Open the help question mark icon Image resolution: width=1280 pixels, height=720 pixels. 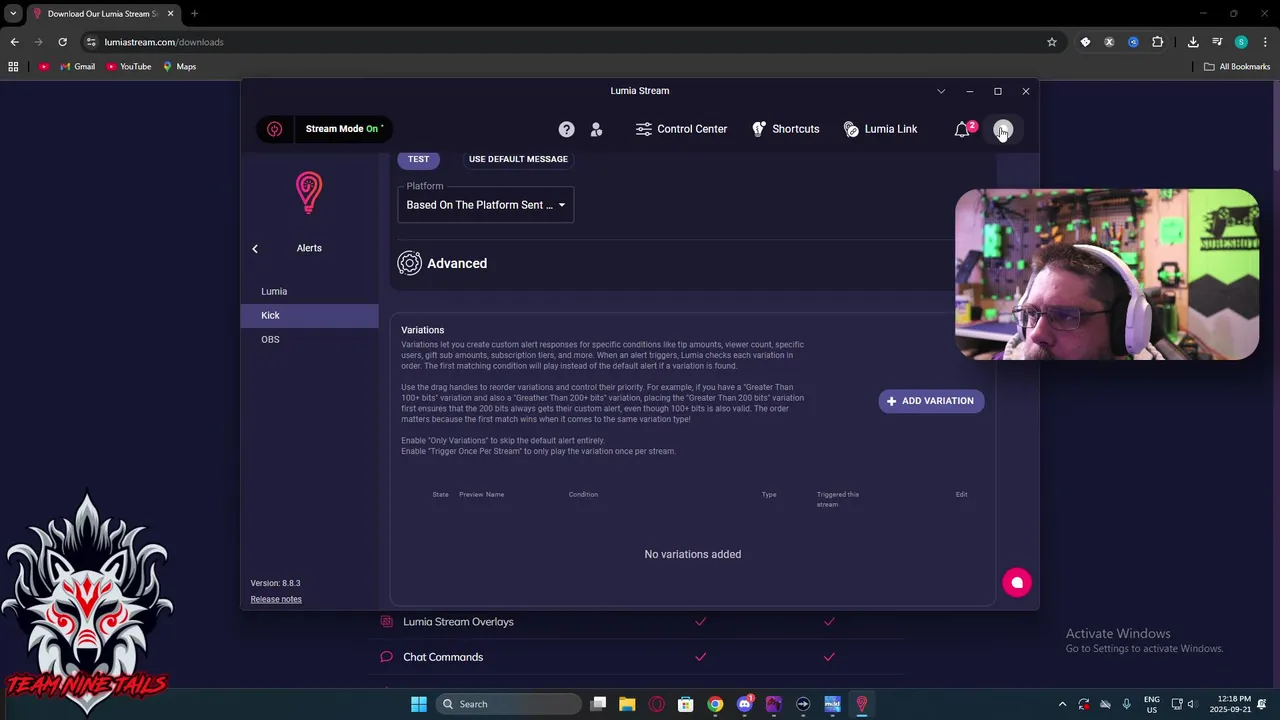[566, 129]
